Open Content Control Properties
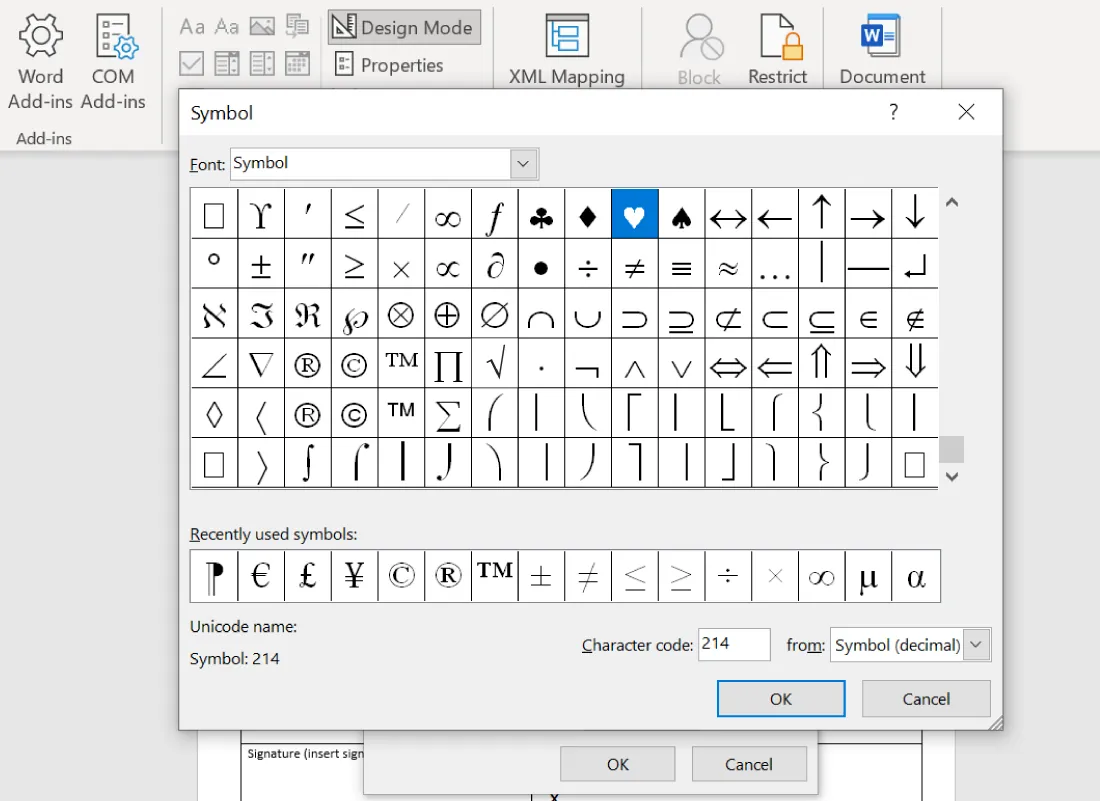 [x=389, y=65]
